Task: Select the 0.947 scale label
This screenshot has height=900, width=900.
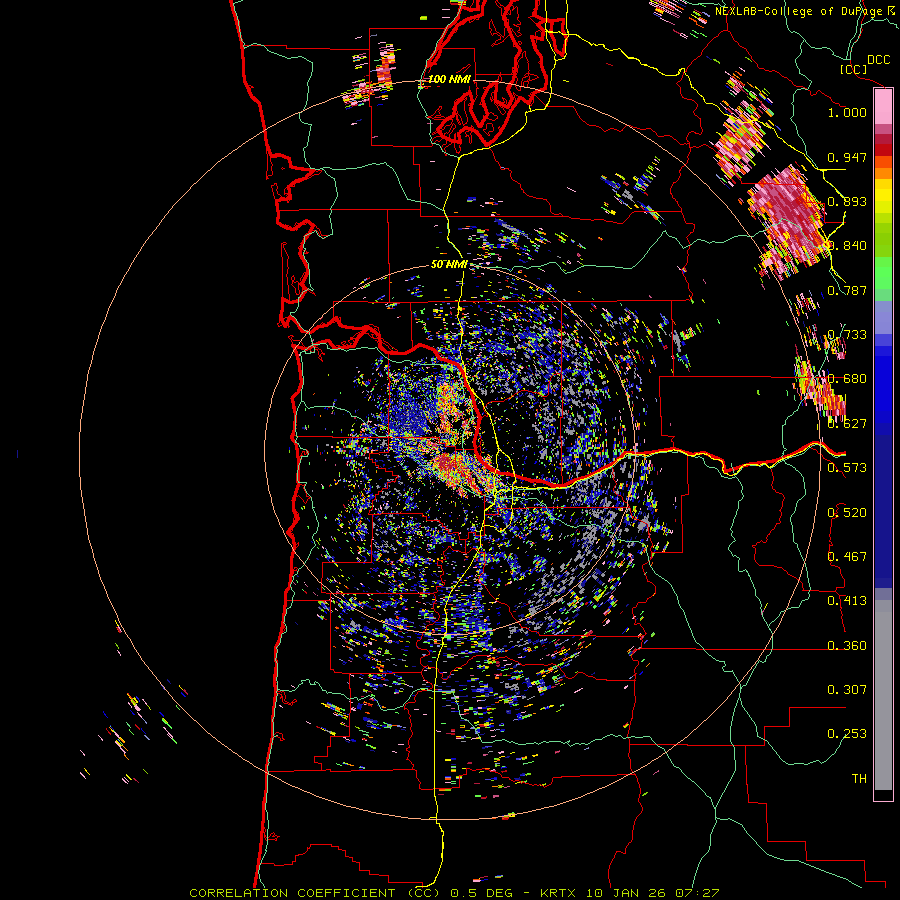Action: tap(847, 157)
